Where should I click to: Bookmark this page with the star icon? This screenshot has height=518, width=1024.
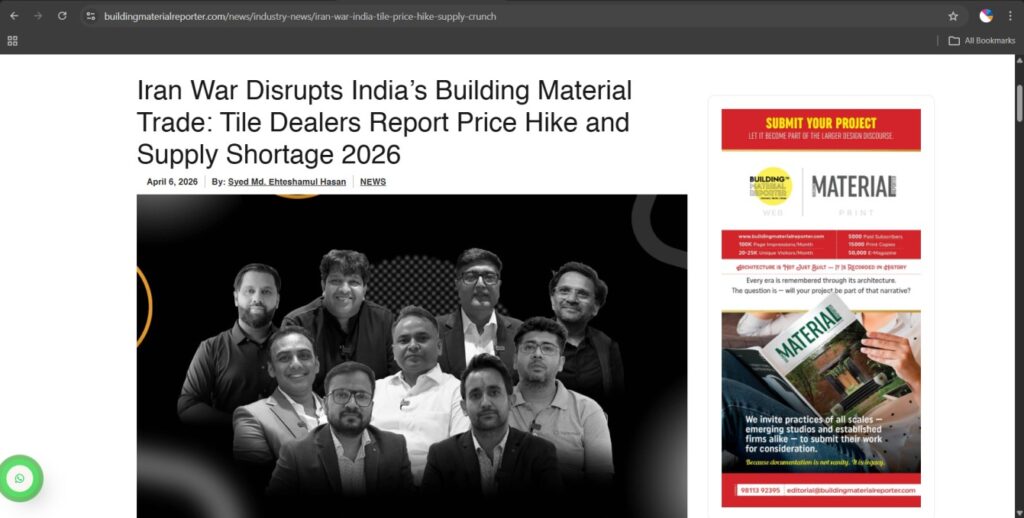(953, 16)
